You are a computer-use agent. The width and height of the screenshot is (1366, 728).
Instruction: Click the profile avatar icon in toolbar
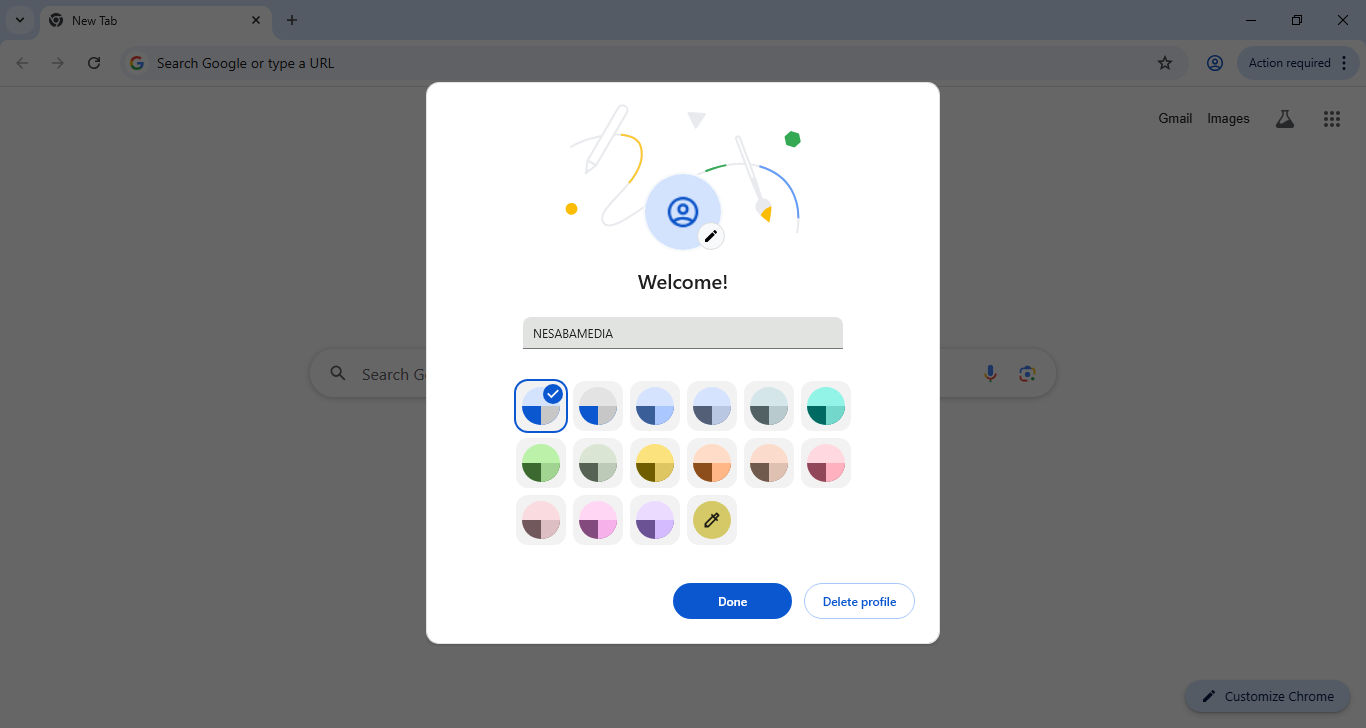pos(1215,63)
